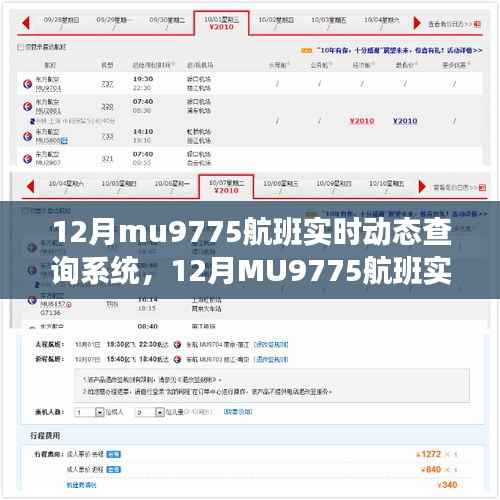Click the airline logo of the 07:40 aircraft 321 flight
The height and width of the screenshot is (500, 500).
[27, 159]
